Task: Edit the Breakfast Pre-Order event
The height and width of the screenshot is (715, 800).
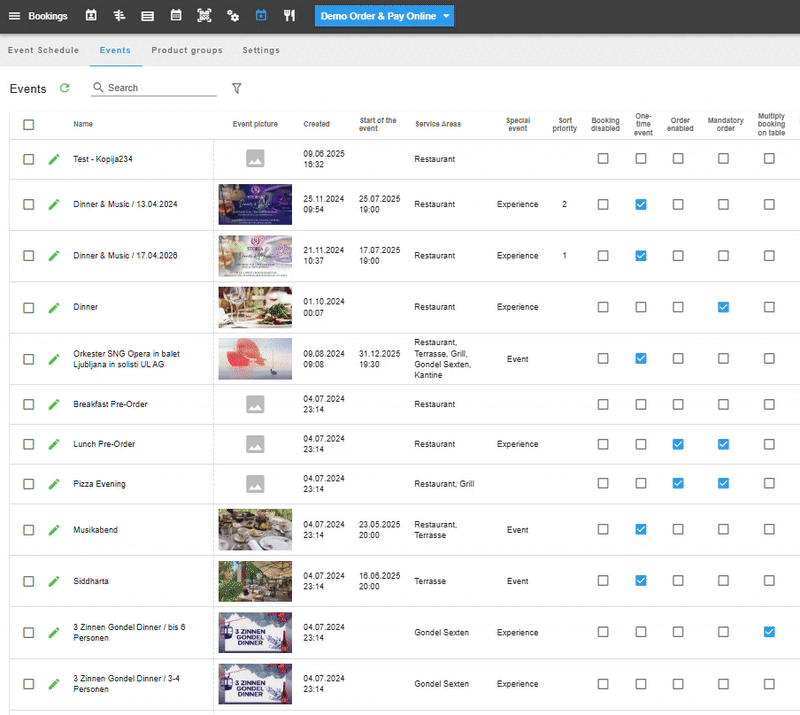Action: point(54,405)
